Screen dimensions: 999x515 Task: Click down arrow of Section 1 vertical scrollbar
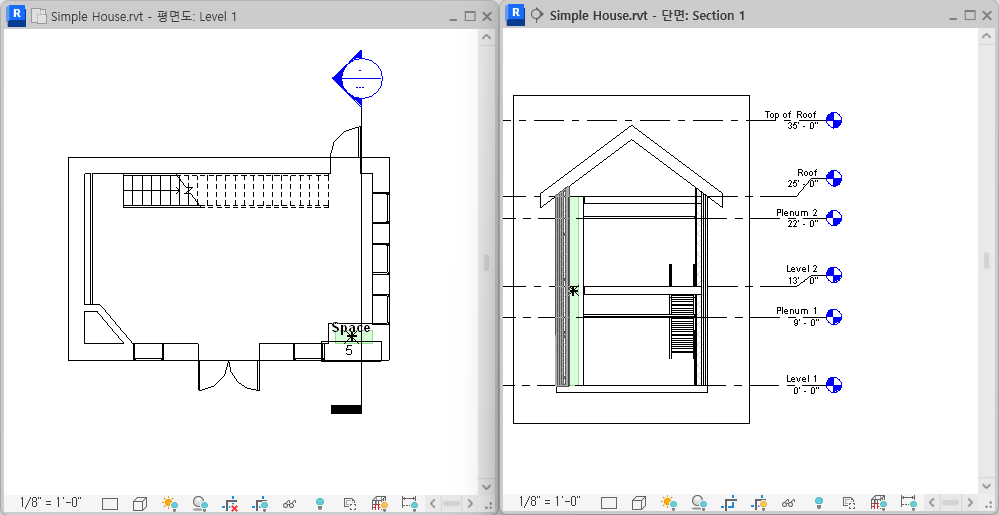[x=986, y=487]
